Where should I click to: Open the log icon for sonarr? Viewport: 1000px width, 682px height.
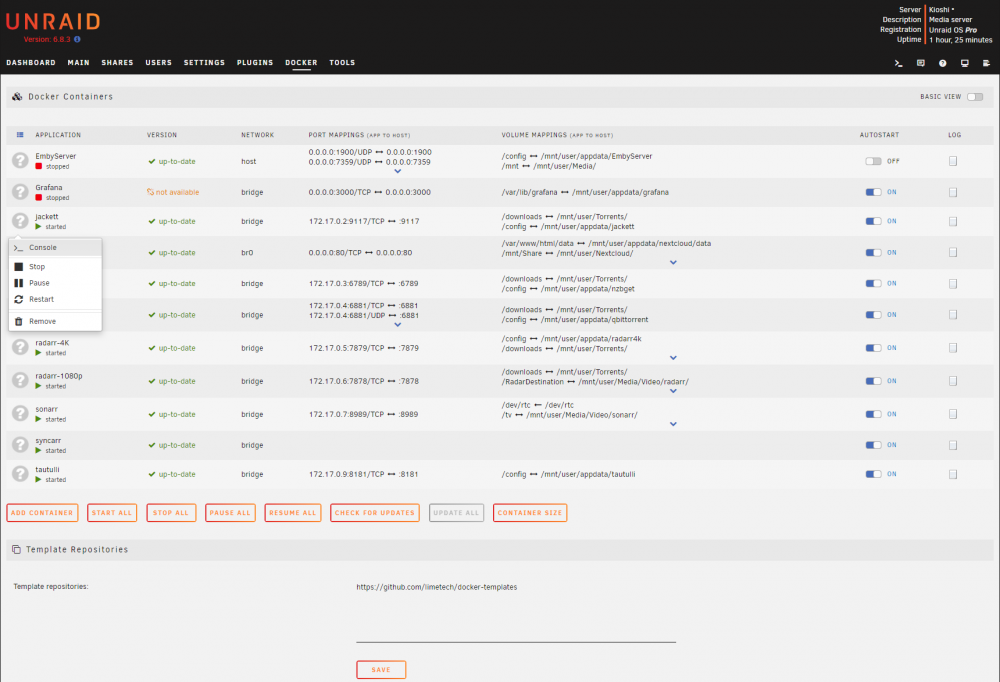pos(953,414)
